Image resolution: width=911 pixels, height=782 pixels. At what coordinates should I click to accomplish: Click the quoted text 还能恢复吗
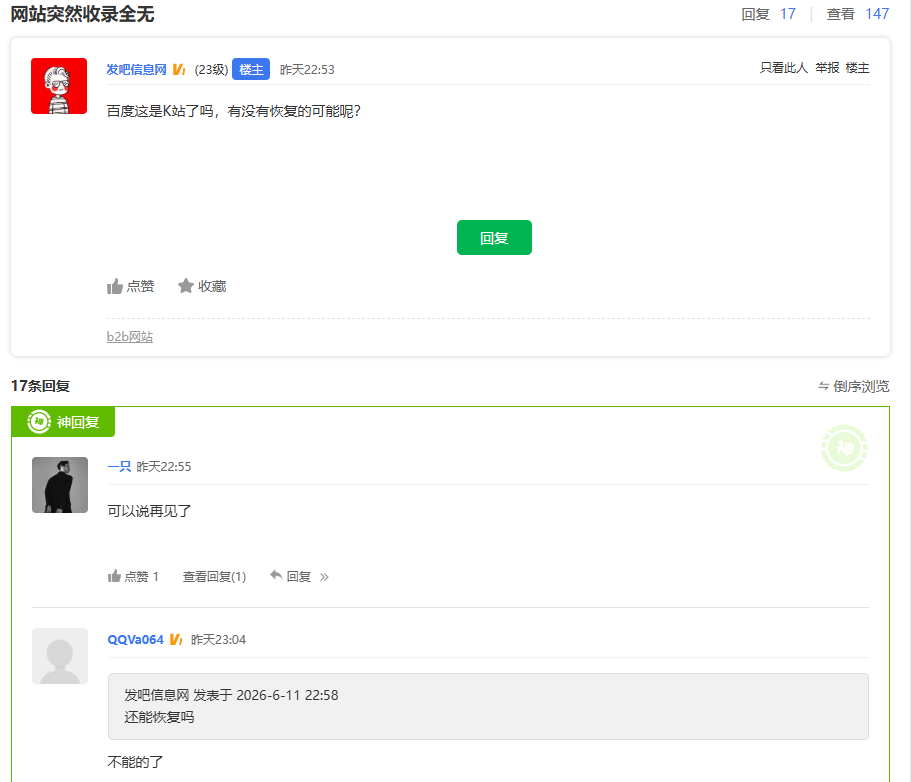point(159,718)
